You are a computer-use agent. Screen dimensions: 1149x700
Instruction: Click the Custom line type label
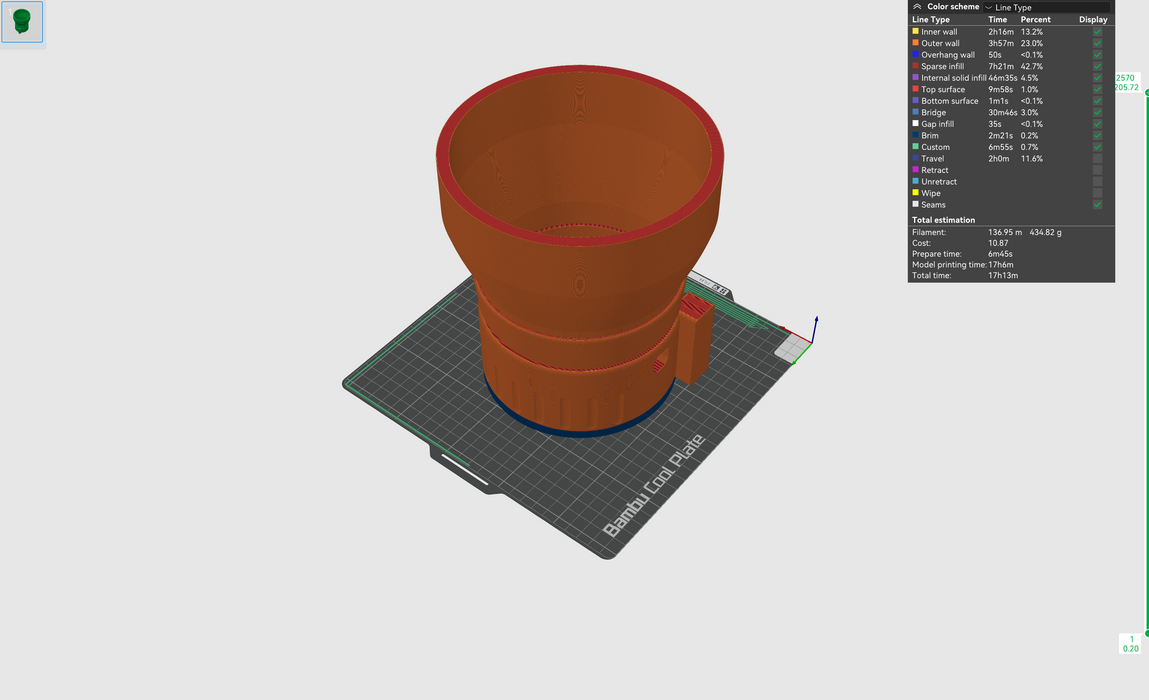(935, 147)
